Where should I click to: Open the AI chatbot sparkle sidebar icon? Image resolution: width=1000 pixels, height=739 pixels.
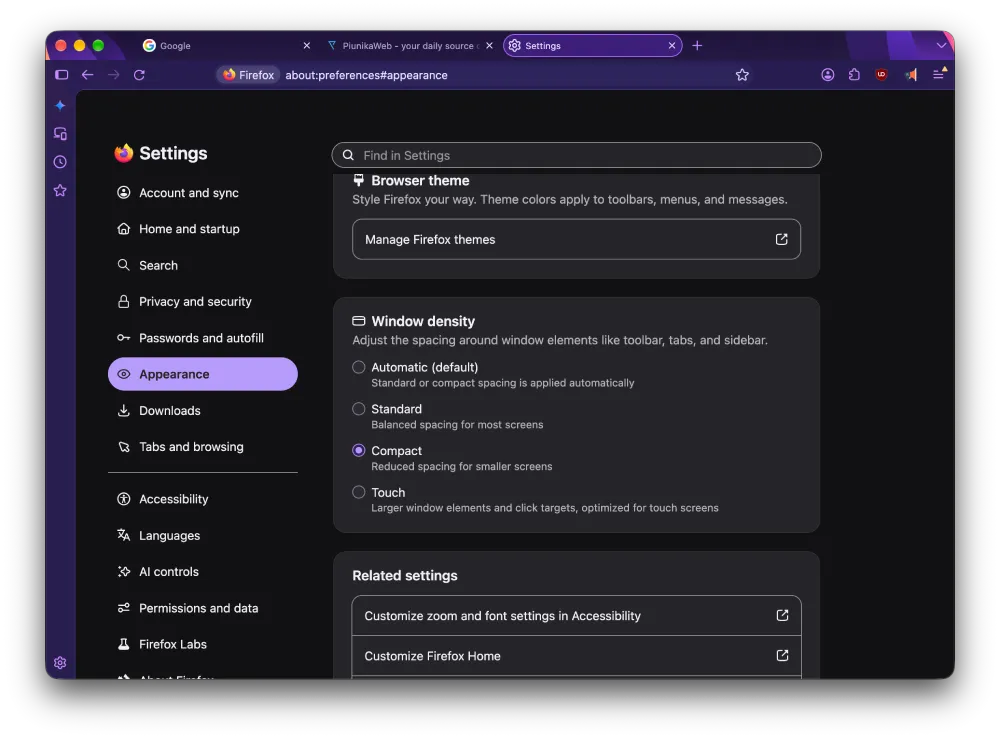[60, 105]
